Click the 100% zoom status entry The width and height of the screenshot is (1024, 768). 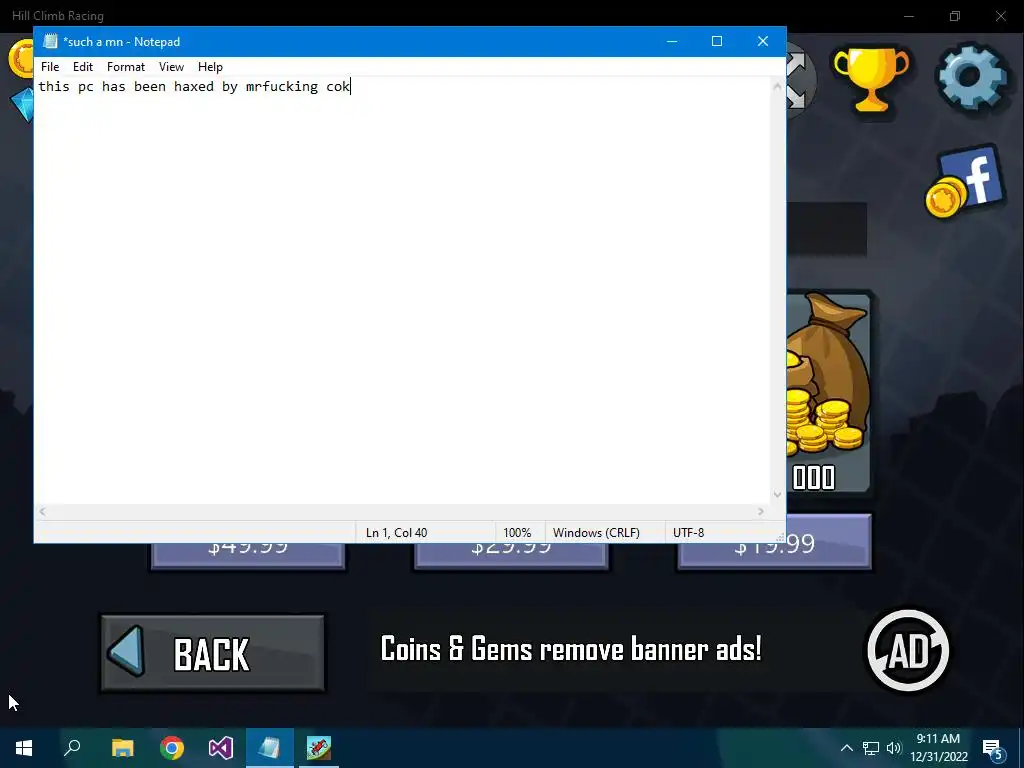click(x=517, y=533)
